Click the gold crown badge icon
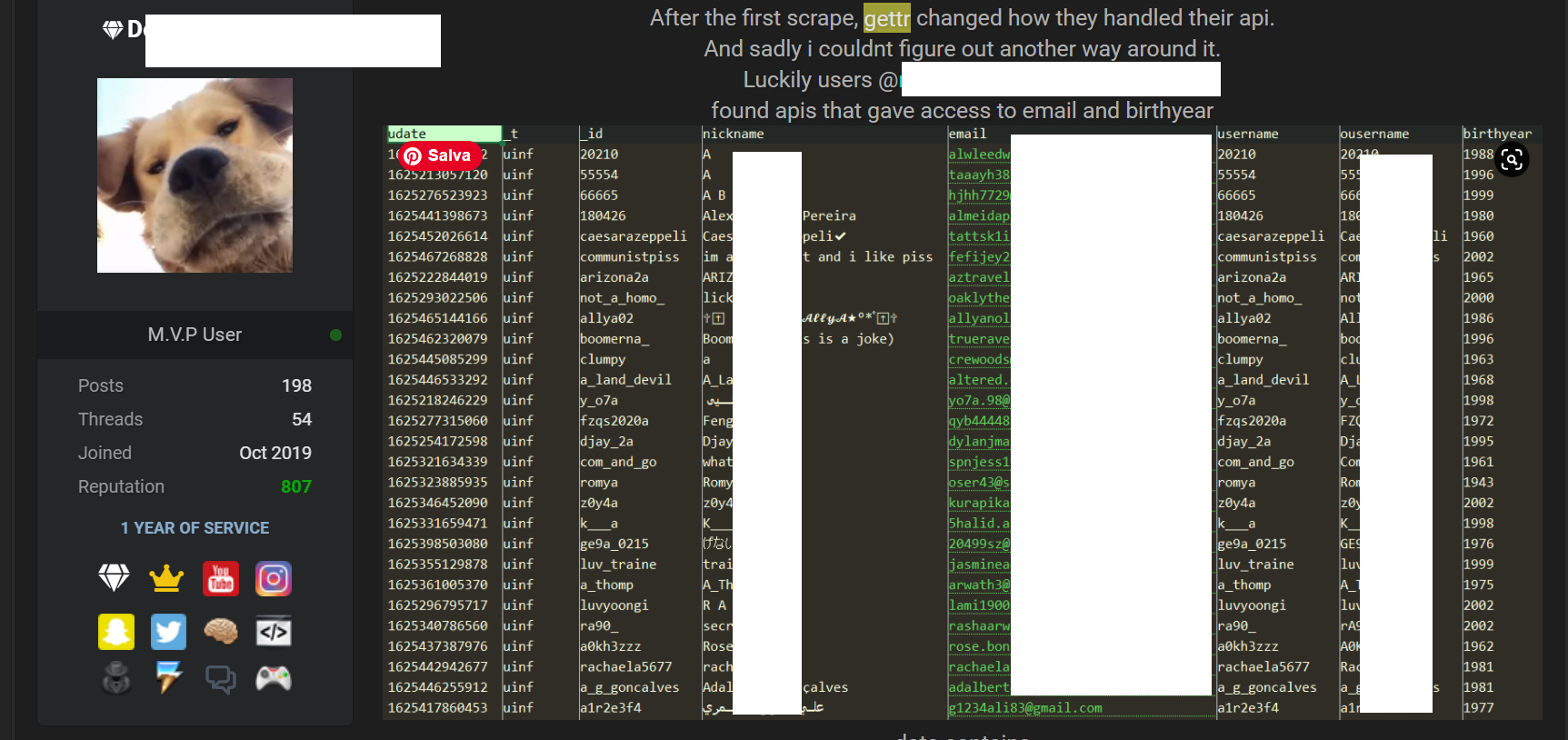The image size is (1568, 740). coord(166,579)
